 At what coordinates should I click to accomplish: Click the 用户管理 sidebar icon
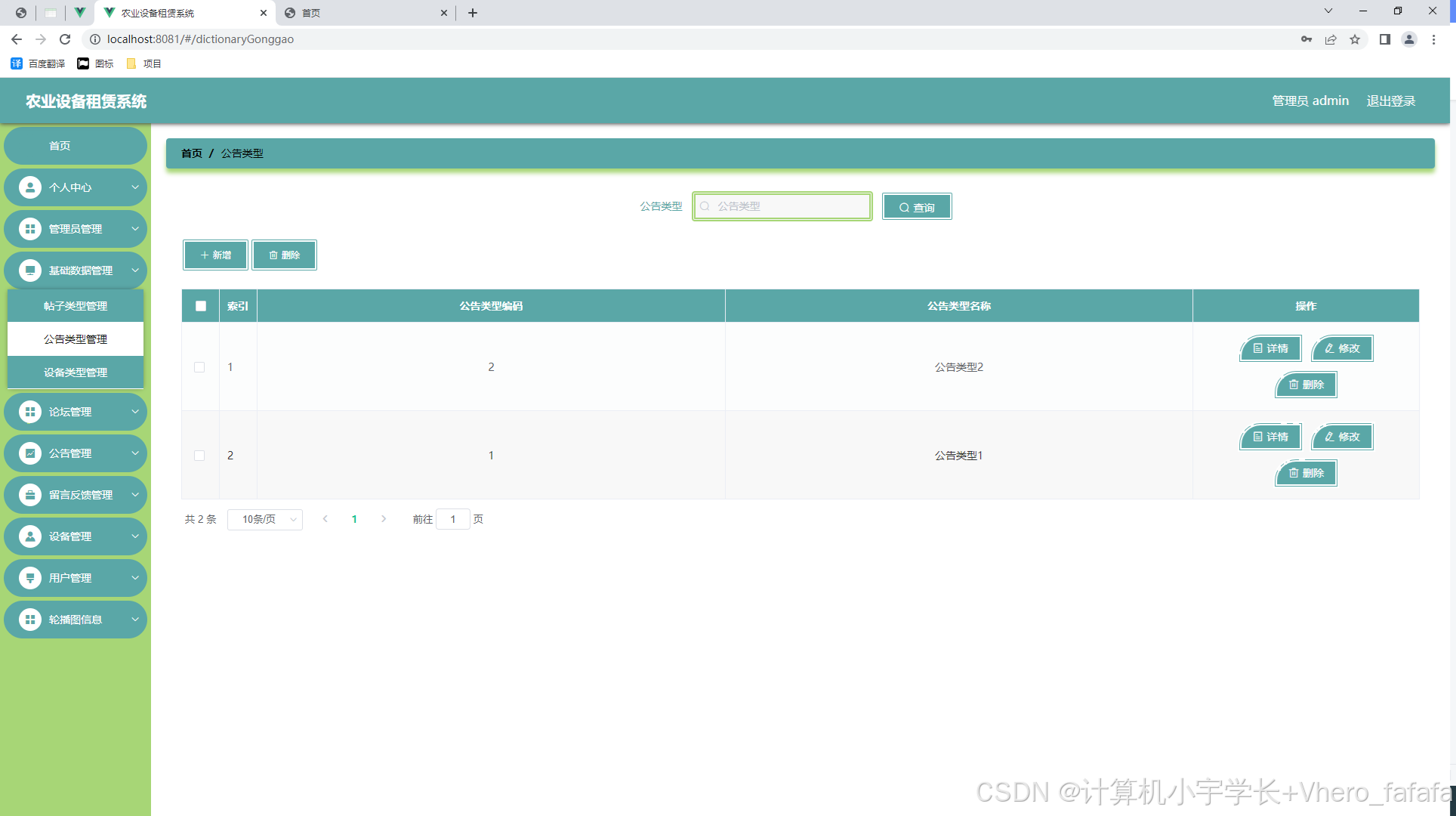coord(30,578)
